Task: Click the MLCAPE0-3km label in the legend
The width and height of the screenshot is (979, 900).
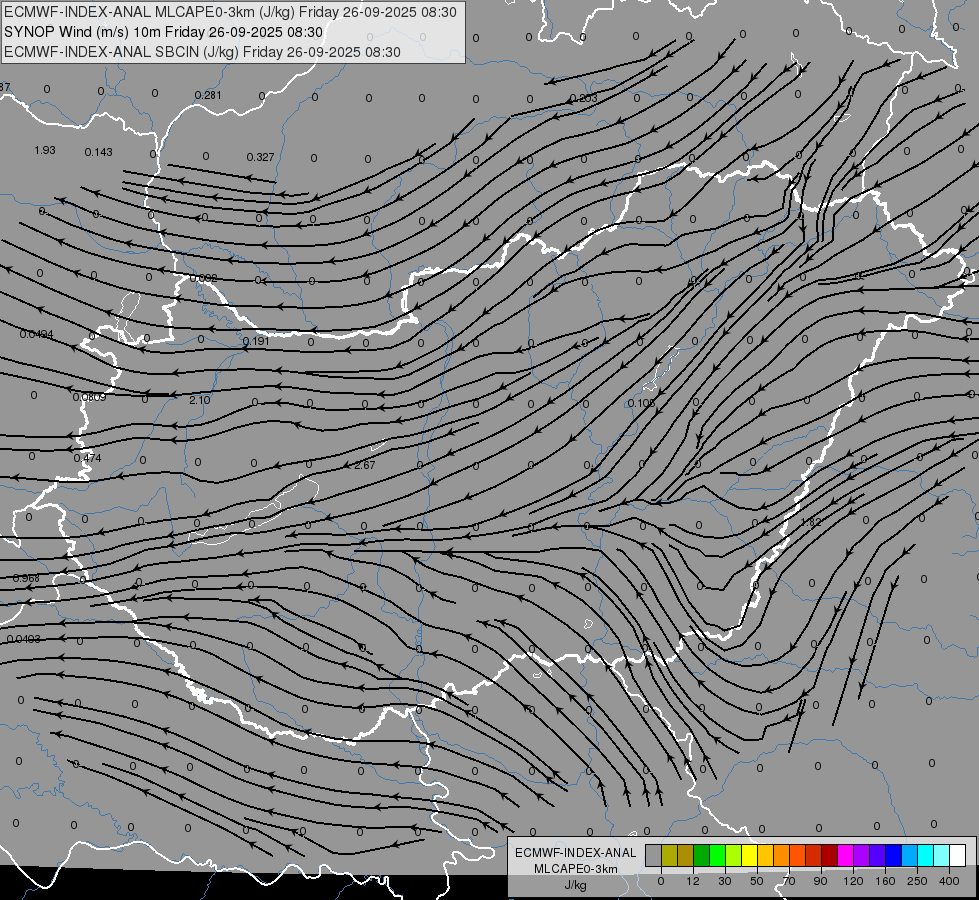Action: pyautogui.click(x=575, y=869)
